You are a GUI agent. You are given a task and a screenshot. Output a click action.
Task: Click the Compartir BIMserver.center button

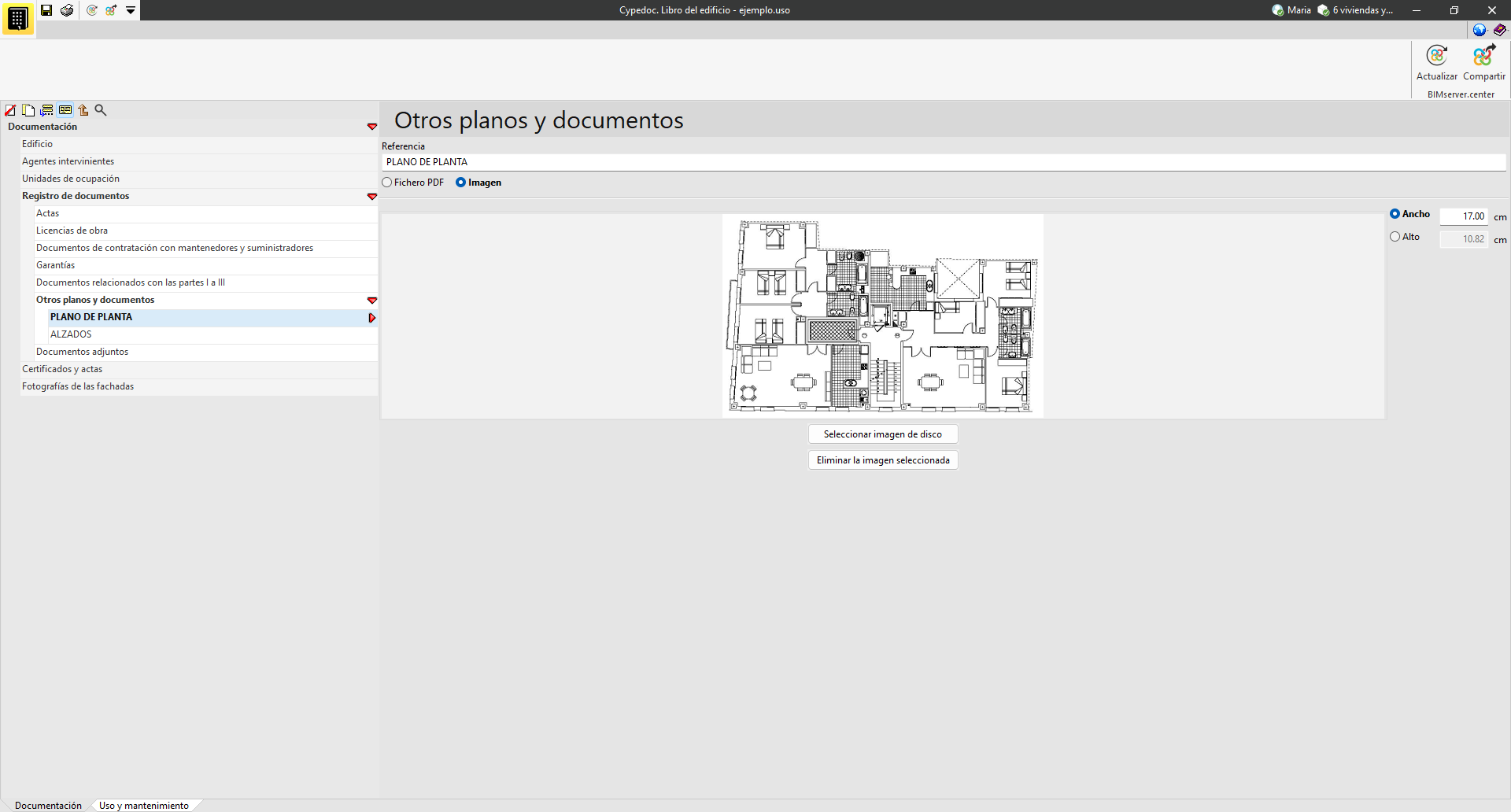point(1483,63)
